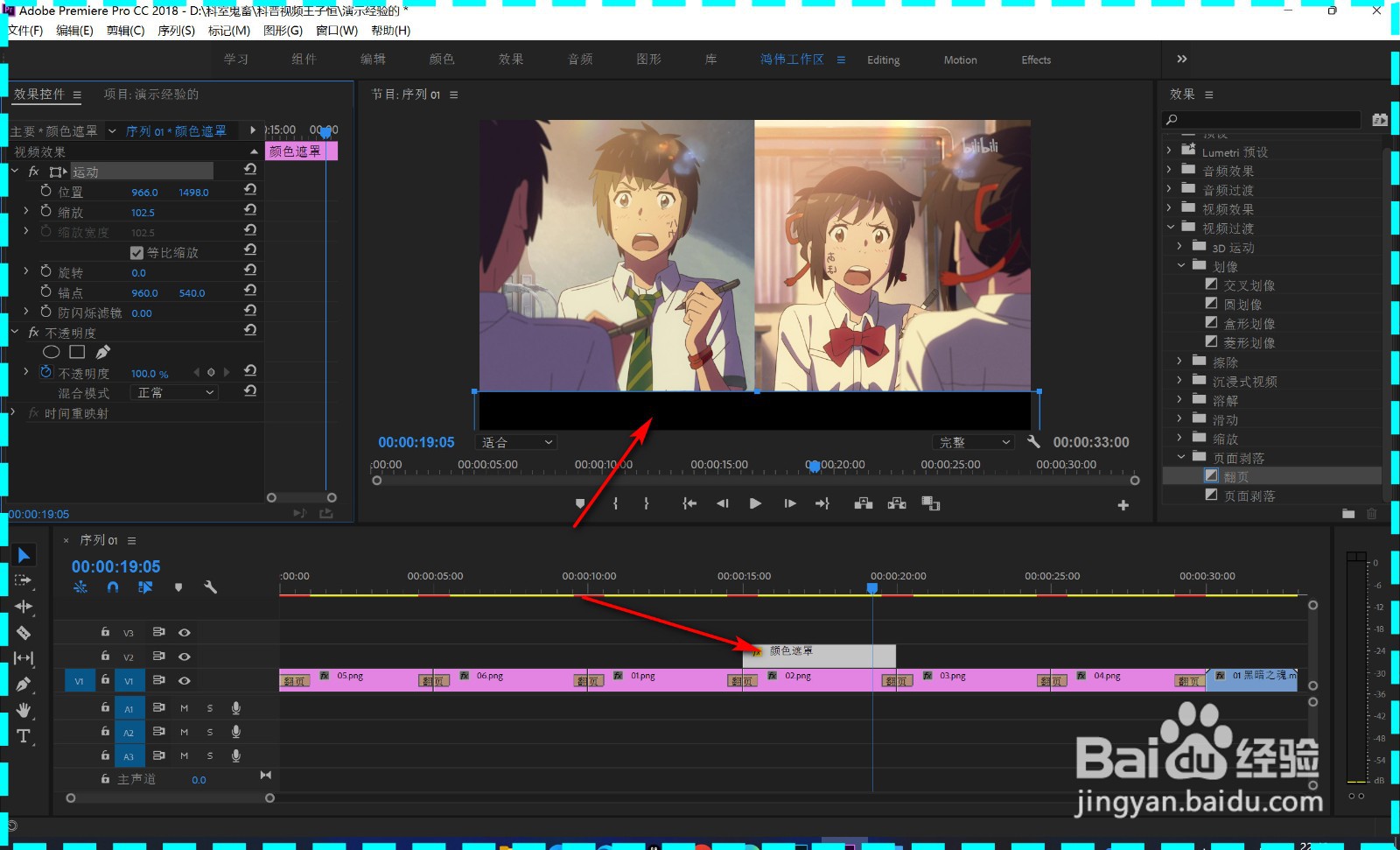Mute audio track A1
Image resolution: width=1400 pixels, height=850 pixels.
(185, 708)
